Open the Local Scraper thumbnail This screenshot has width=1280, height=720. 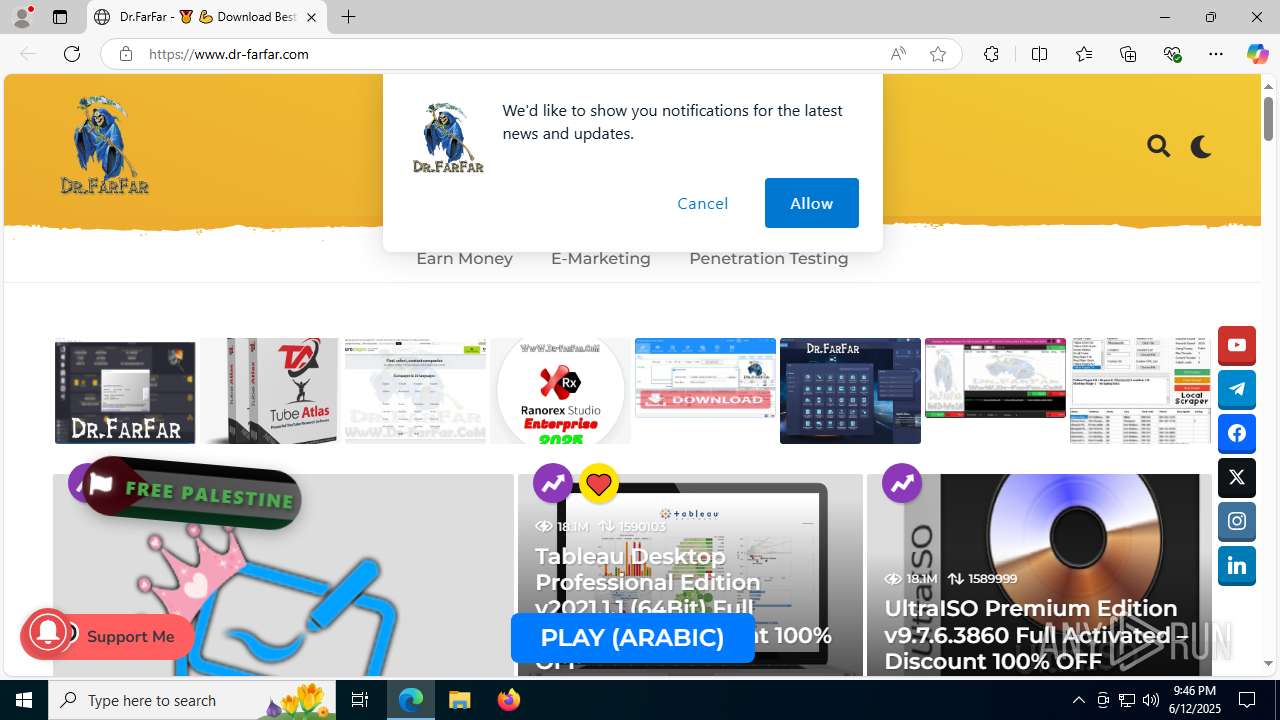tap(1140, 390)
